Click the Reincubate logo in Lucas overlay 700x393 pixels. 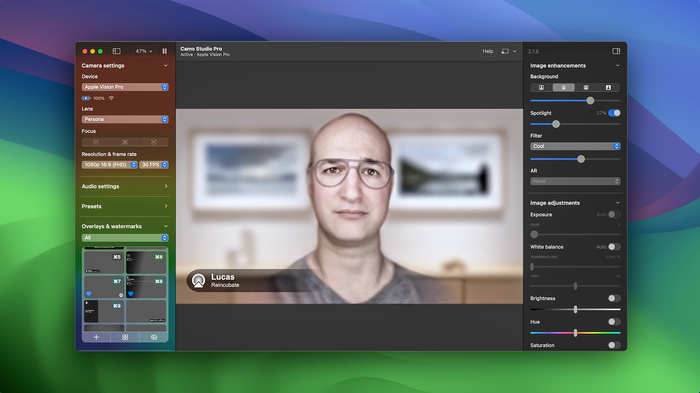tap(198, 280)
